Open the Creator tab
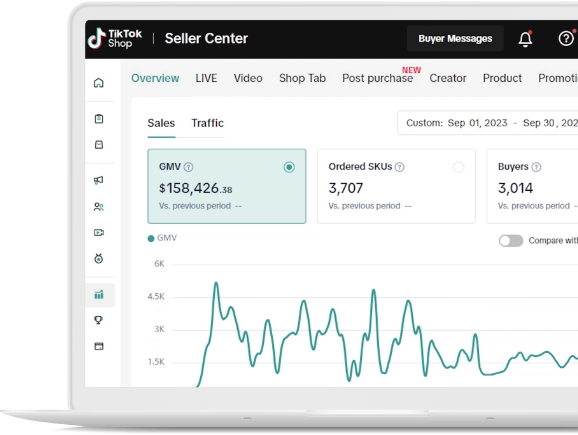Viewport: 578px width, 435px height. coord(448,78)
